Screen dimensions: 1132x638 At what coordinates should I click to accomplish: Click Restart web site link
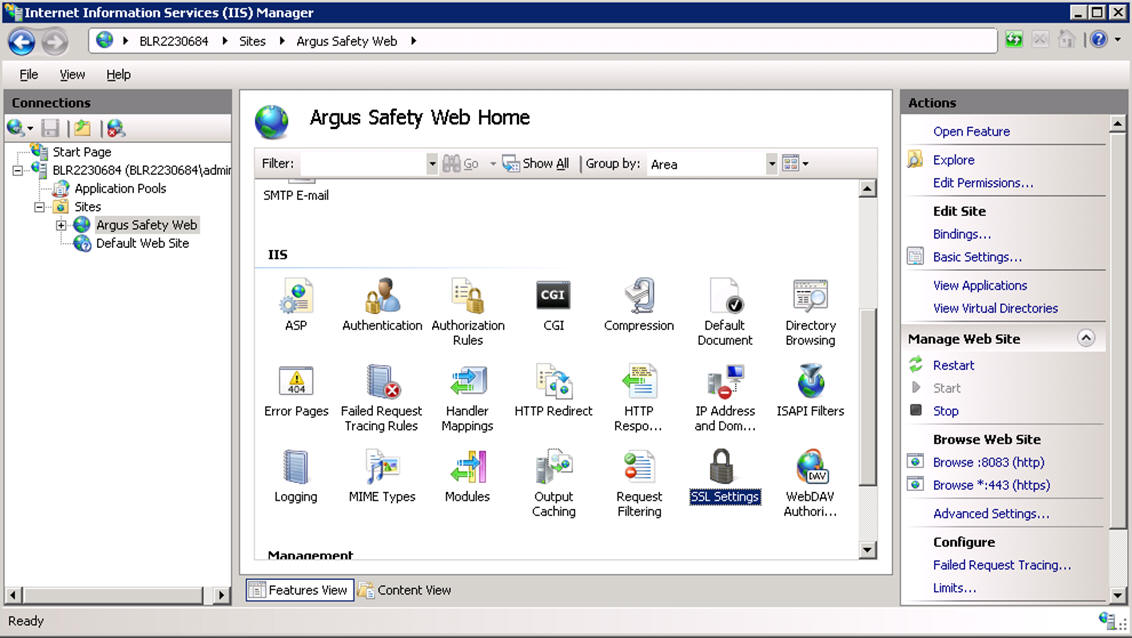(x=953, y=366)
